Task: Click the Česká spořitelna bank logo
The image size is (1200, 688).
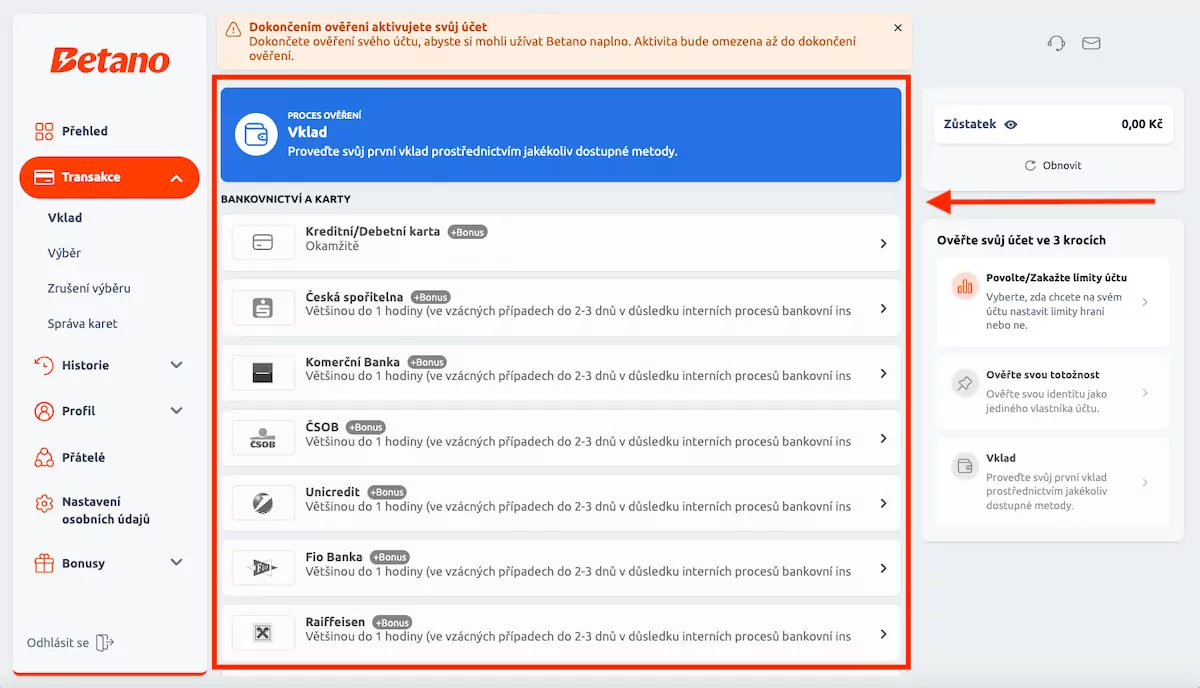Action: [263, 308]
